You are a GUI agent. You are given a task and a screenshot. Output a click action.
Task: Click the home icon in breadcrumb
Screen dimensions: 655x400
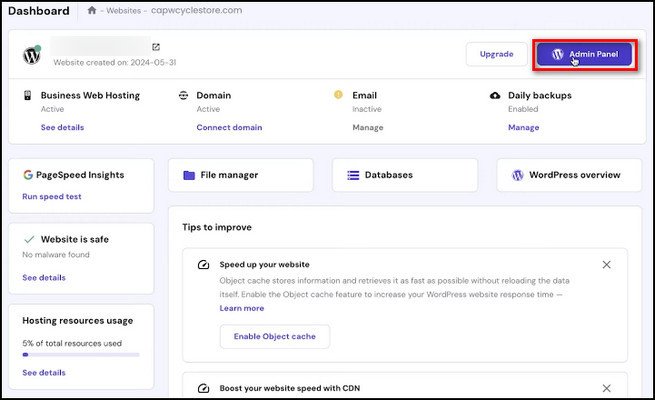93,11
